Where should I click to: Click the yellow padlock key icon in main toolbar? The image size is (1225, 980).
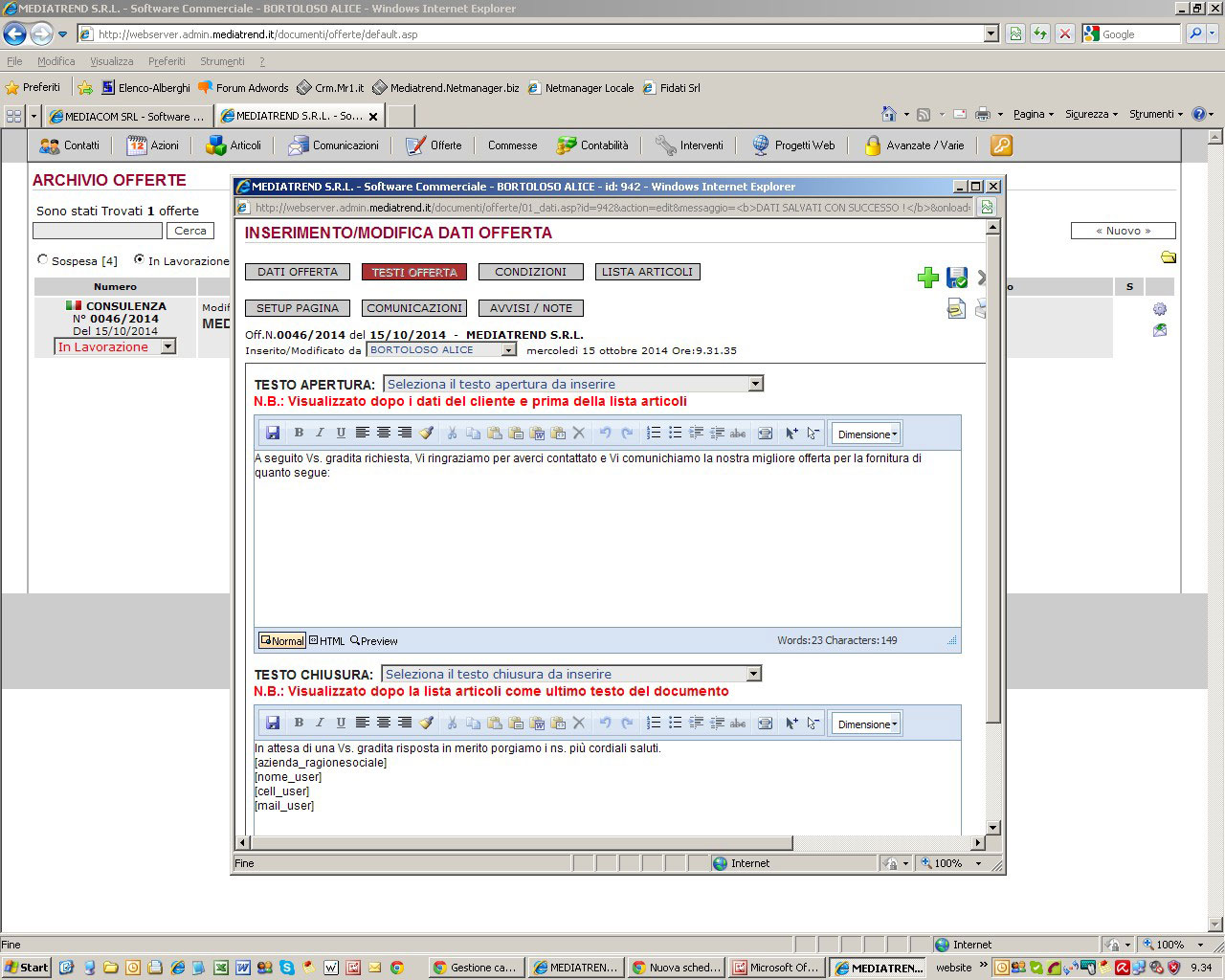point(1001,145)
